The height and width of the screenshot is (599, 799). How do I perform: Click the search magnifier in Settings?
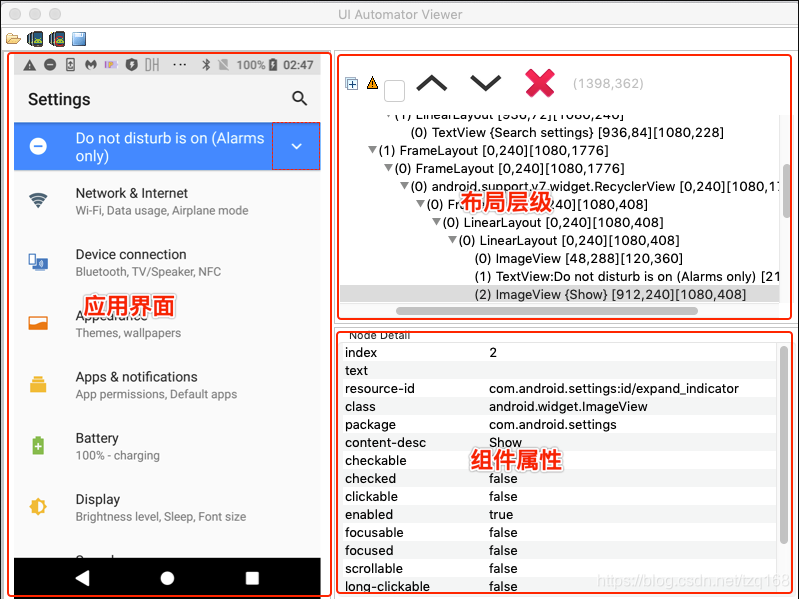(300, 98)
